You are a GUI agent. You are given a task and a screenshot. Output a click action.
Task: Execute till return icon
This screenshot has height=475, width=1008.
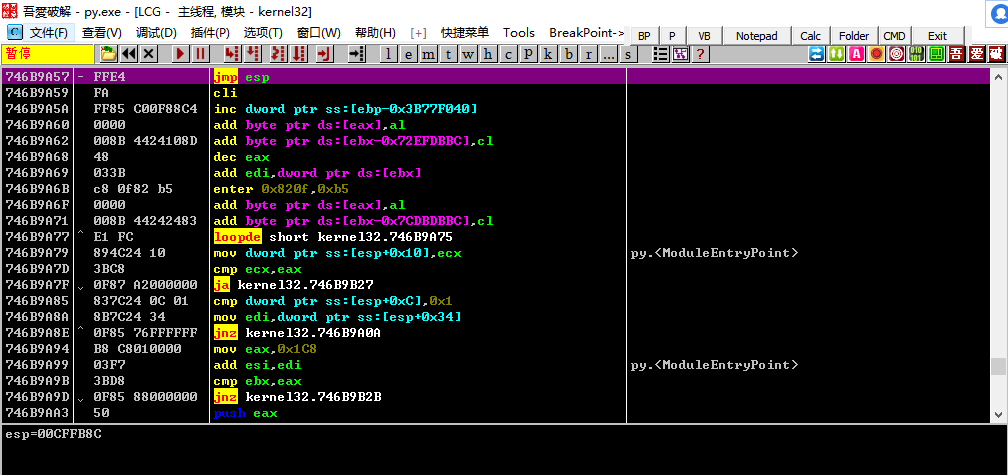coord(325,54)
